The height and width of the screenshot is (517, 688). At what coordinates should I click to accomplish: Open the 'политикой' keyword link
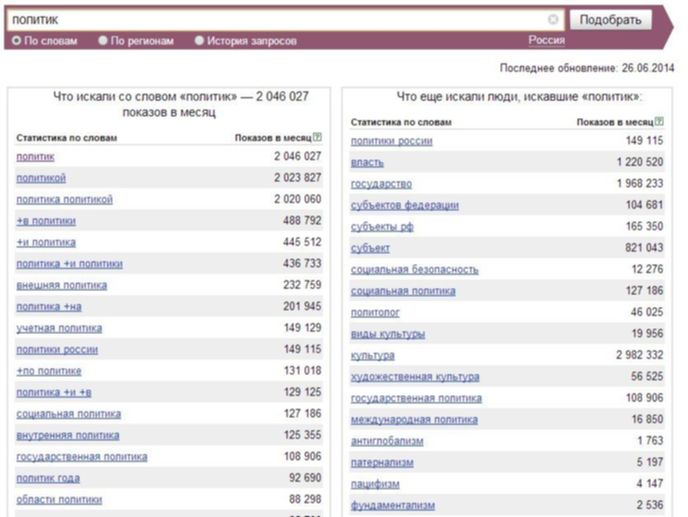(x=41, y=178)
